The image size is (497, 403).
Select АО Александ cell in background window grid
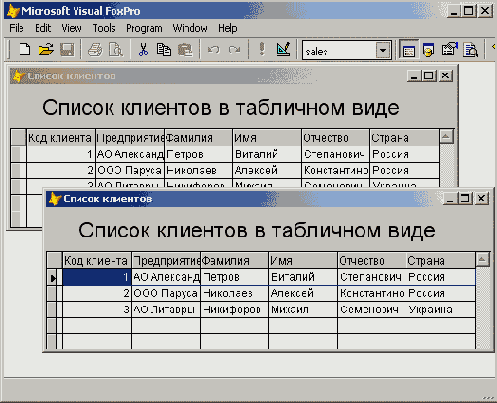pyautogui.click(x=130, y=154)
